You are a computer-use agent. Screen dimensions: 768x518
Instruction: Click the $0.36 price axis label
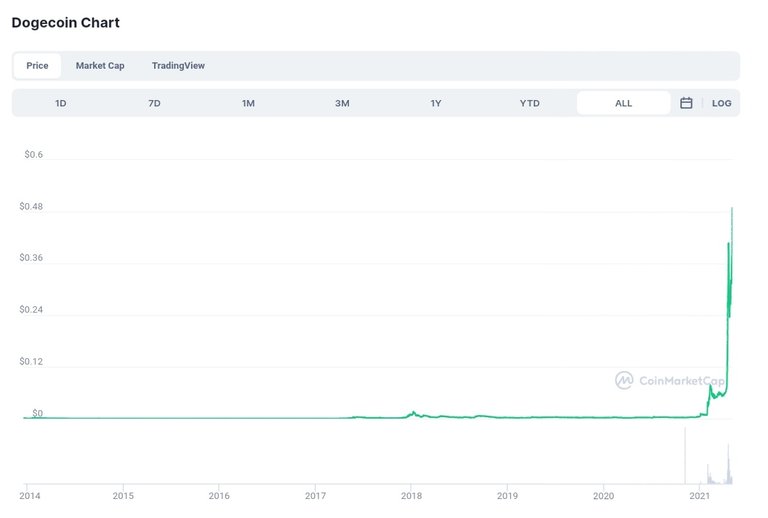click(x=31, y=258)
